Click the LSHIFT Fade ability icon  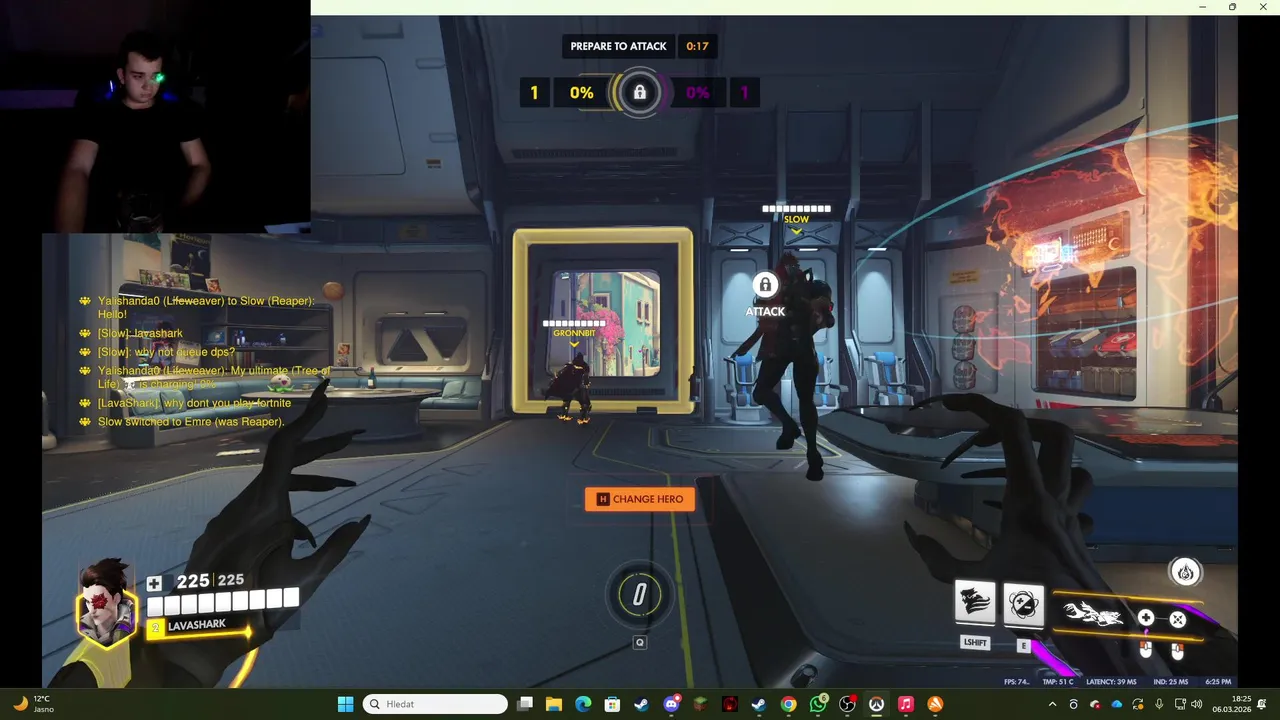[x=974, y=601]
